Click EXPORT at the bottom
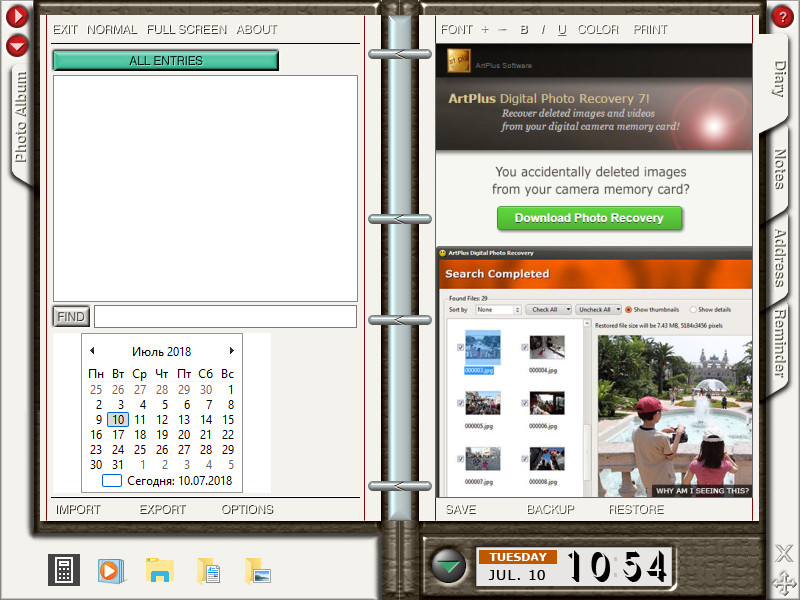The image size is (800, 600). coord(163,510)
